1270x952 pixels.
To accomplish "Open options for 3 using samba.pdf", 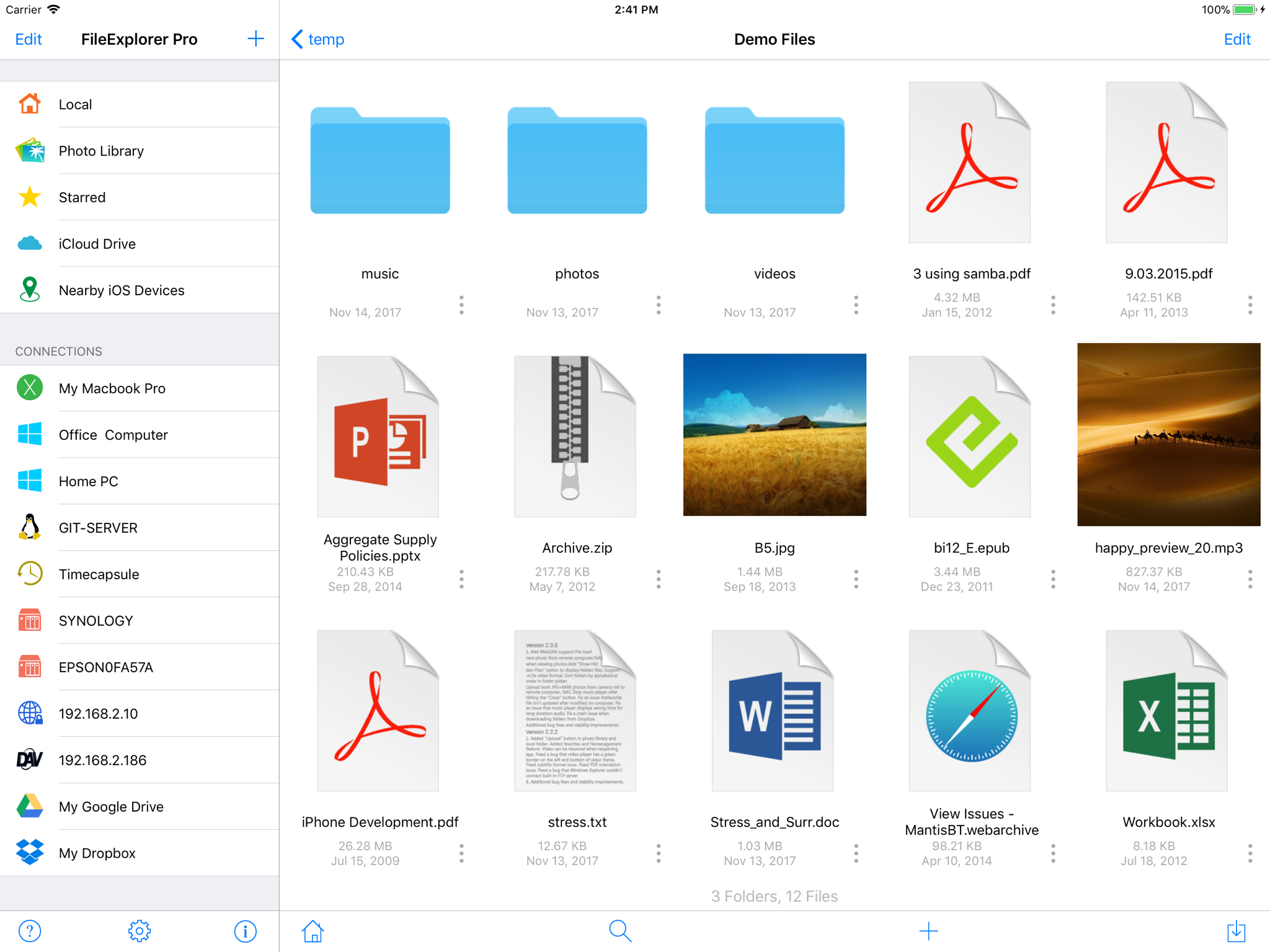I will coord(1053,305).
